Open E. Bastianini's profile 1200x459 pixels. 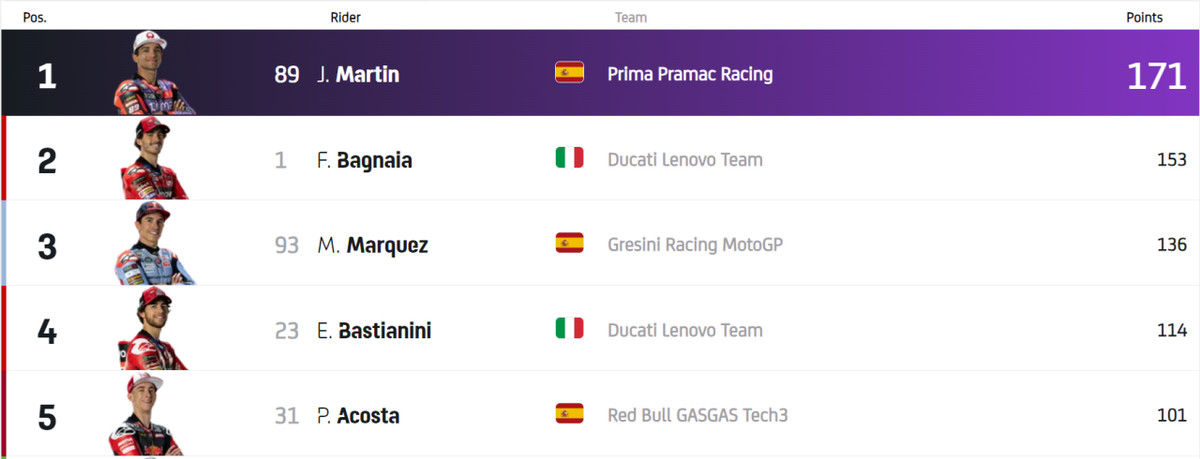373,331
